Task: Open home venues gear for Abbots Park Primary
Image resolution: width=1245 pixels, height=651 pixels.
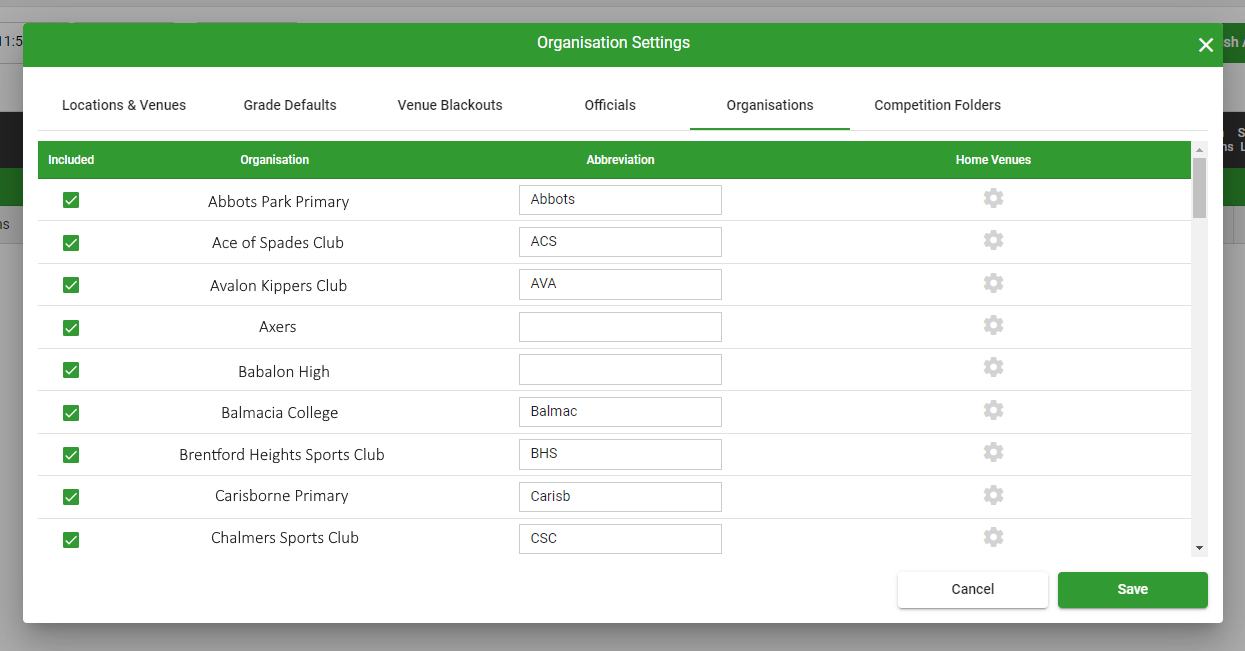Action: pos(993,198)
